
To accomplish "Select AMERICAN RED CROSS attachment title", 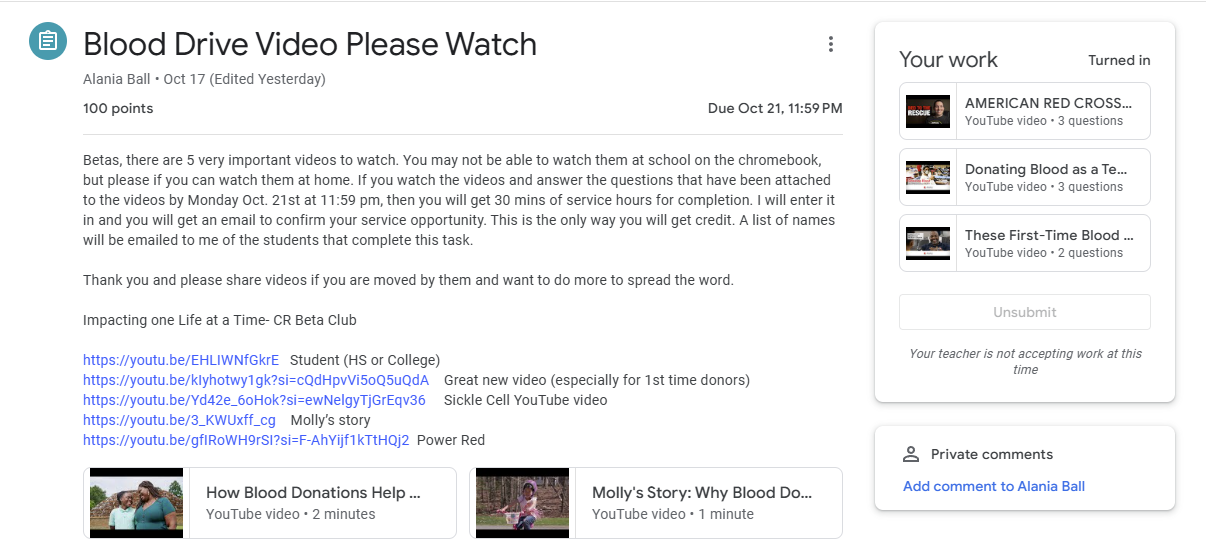I will click(x=1048, y=103).
